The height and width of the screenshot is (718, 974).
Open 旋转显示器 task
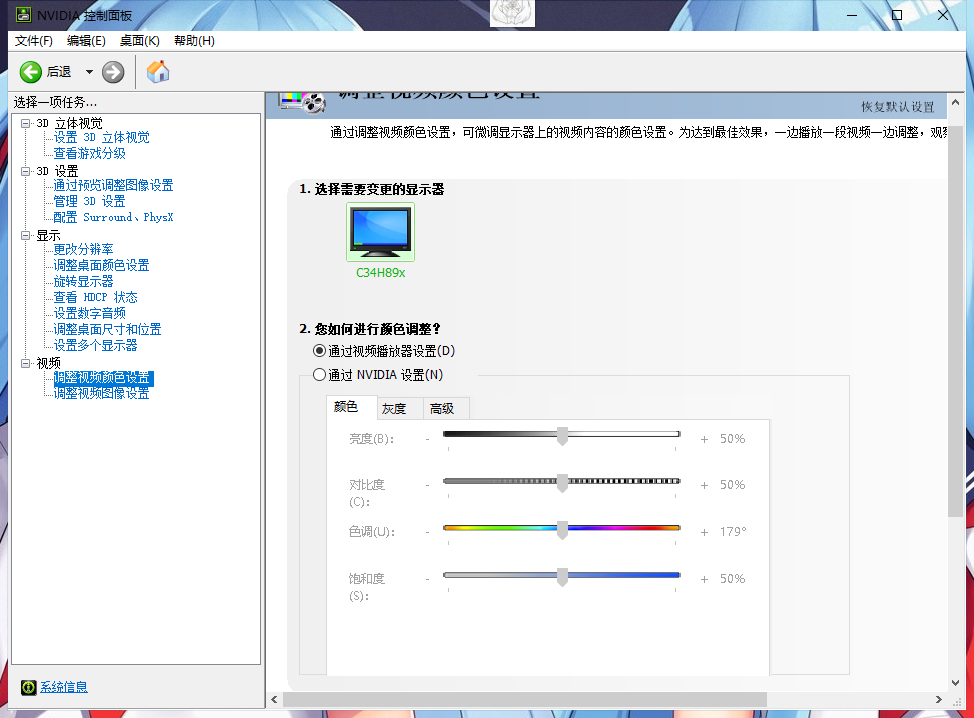(83, 281)
